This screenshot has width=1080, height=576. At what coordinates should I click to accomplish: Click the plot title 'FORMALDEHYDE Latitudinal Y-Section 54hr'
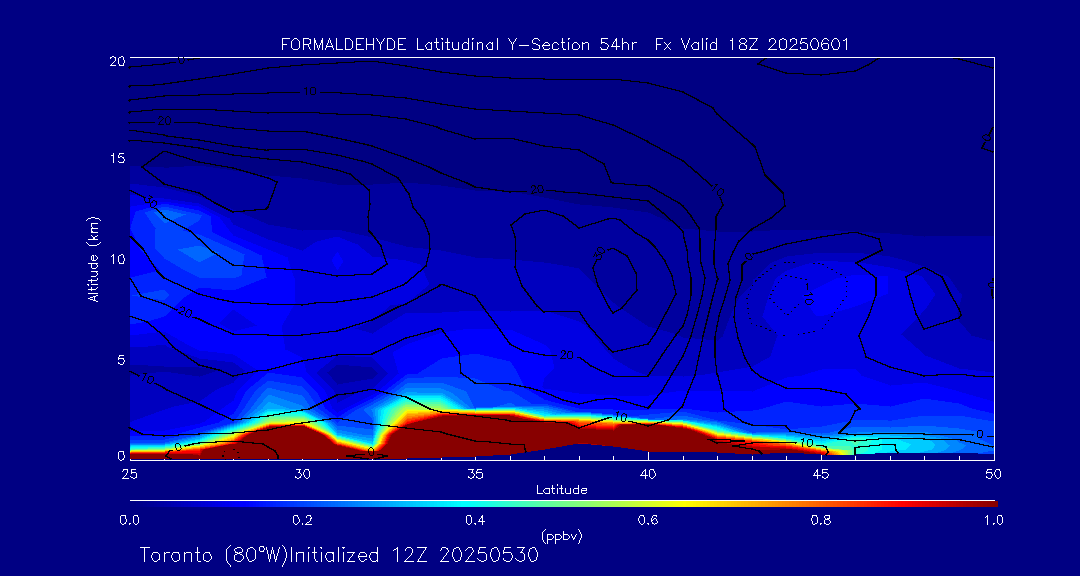[461, 45]
